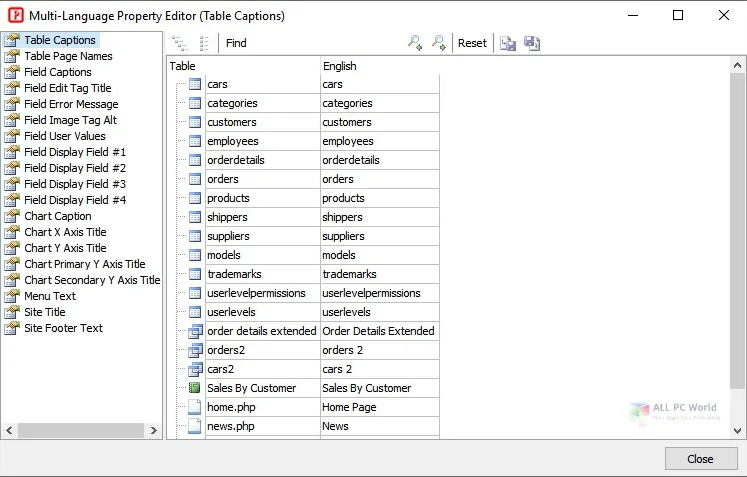The width and height of the screenshot is (747, 477).
Task: Select Chart Primary Y Axis Title
Action: coord(85,264)
